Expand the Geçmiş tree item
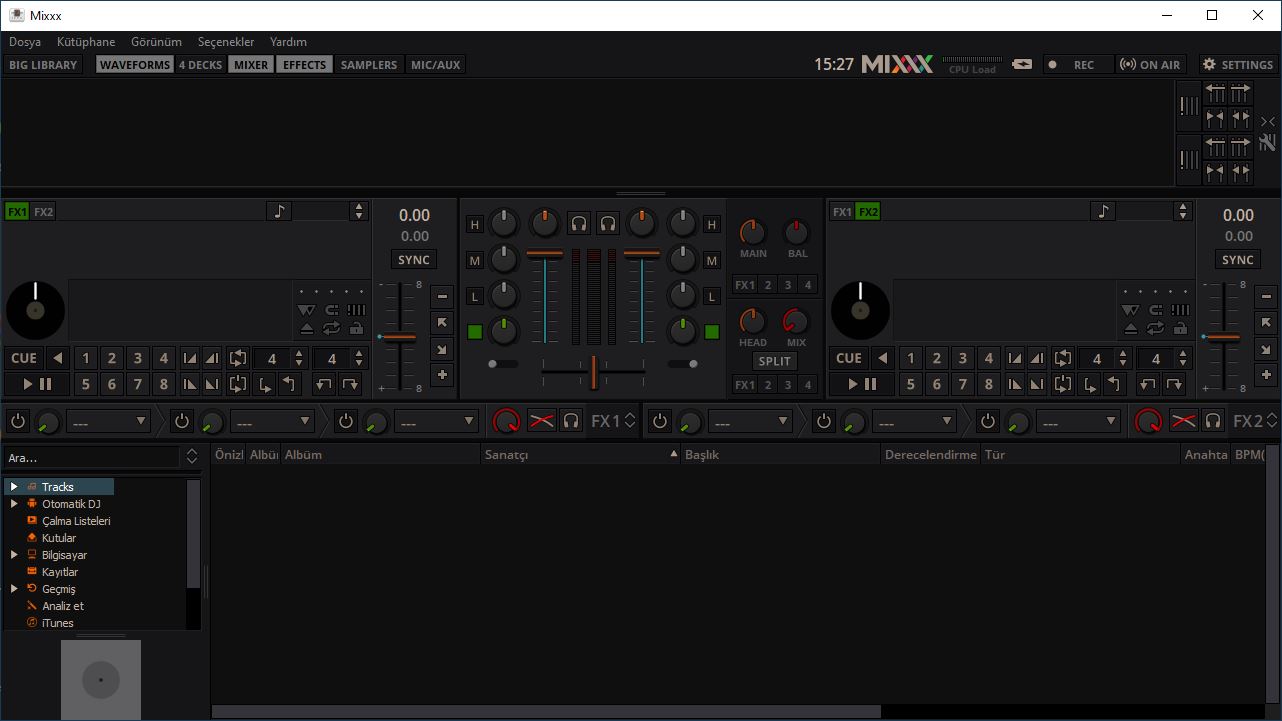 click(x=14, y=589)
